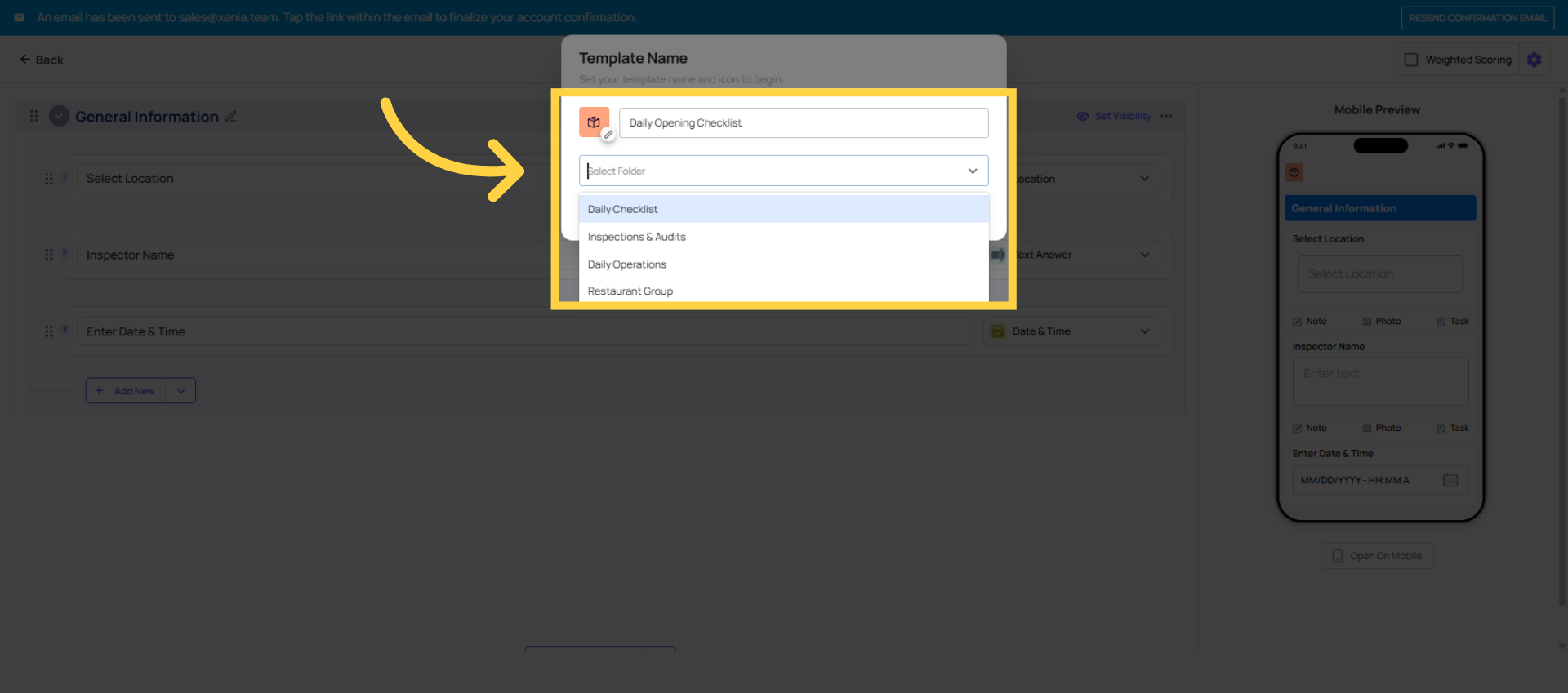The image size is (1568, 693).
Task: Tap Task under Select Location in mobile preview
Action: [x=1453, y=322]
